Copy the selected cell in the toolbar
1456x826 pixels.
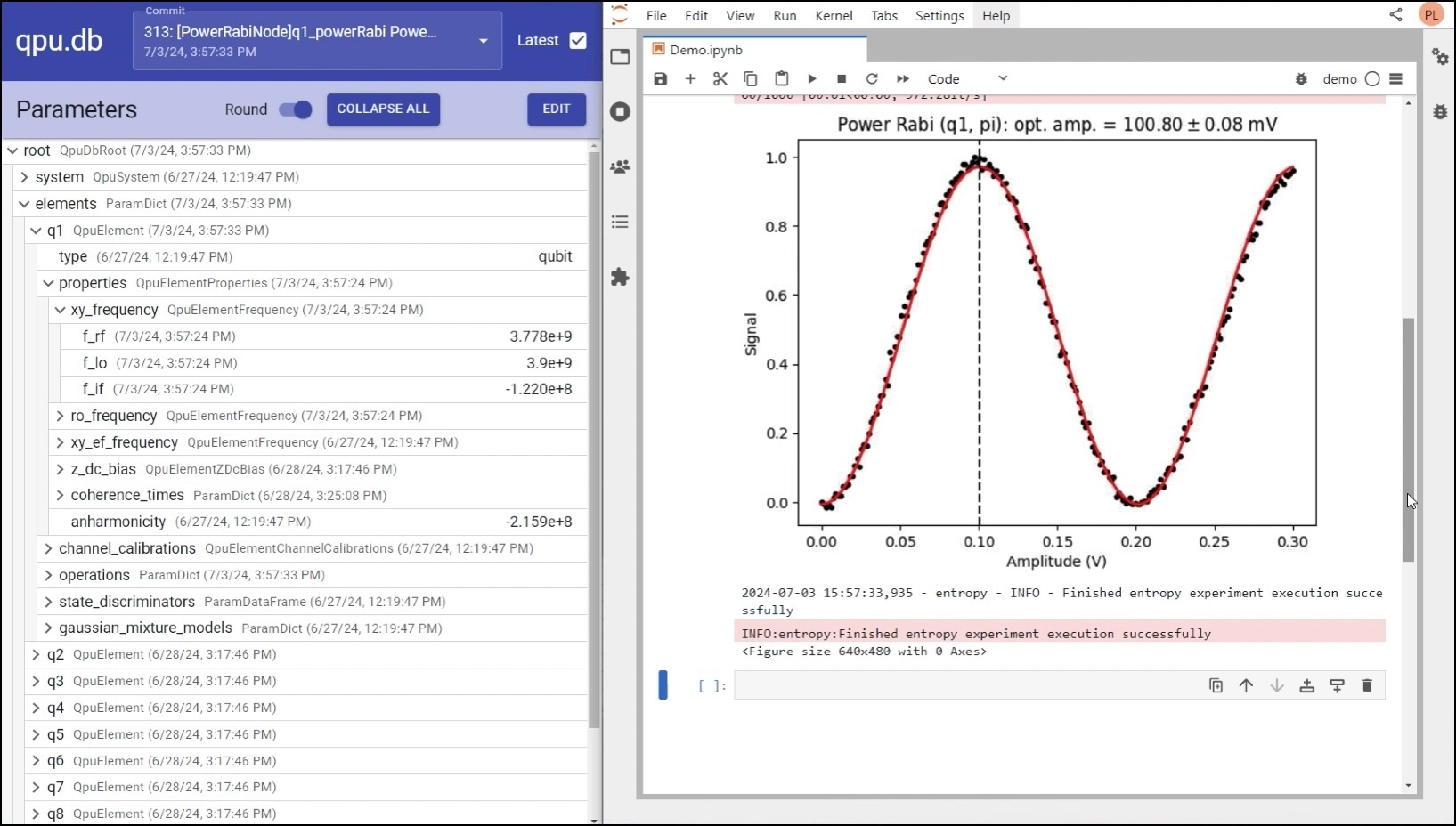coord(751,78)
